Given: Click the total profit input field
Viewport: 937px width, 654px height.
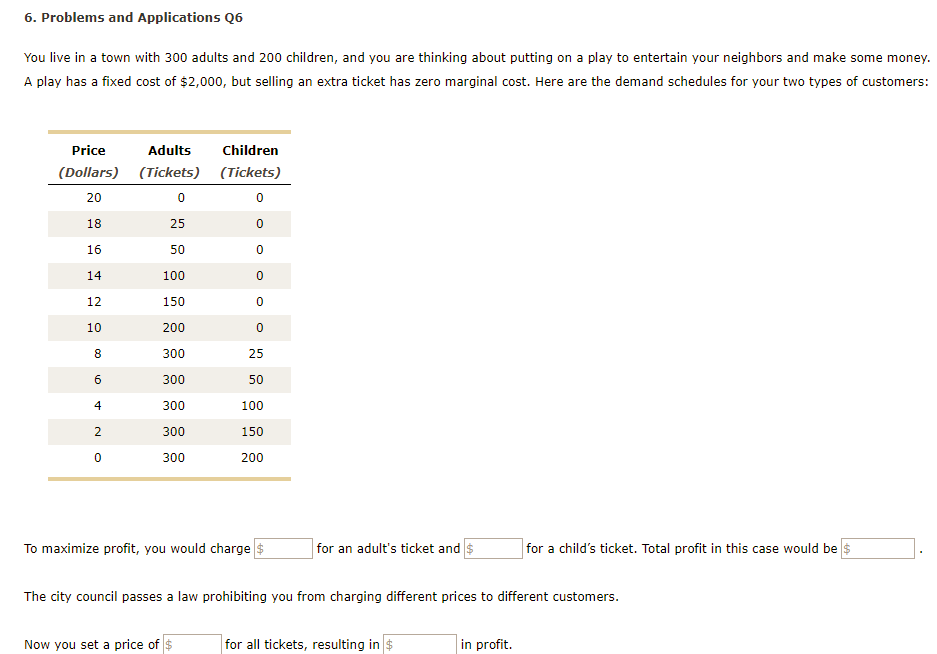Looking at the screenshot, I should point(878,548).
